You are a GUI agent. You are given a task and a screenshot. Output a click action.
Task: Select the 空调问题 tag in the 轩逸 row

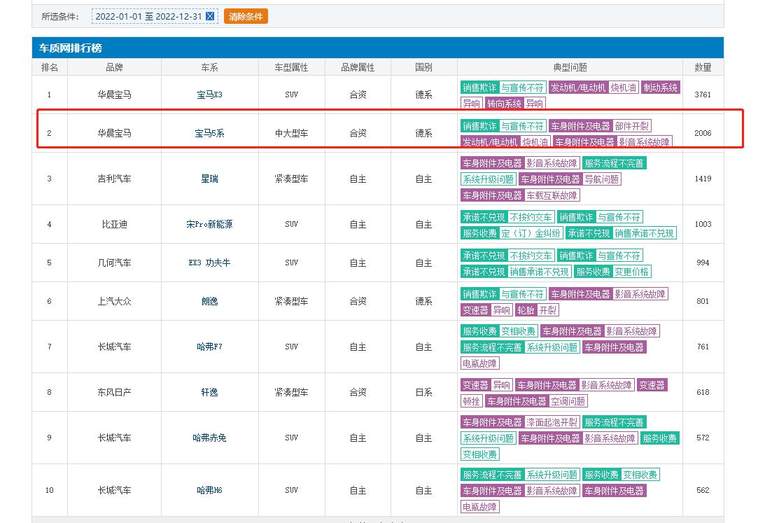(568, 401)
